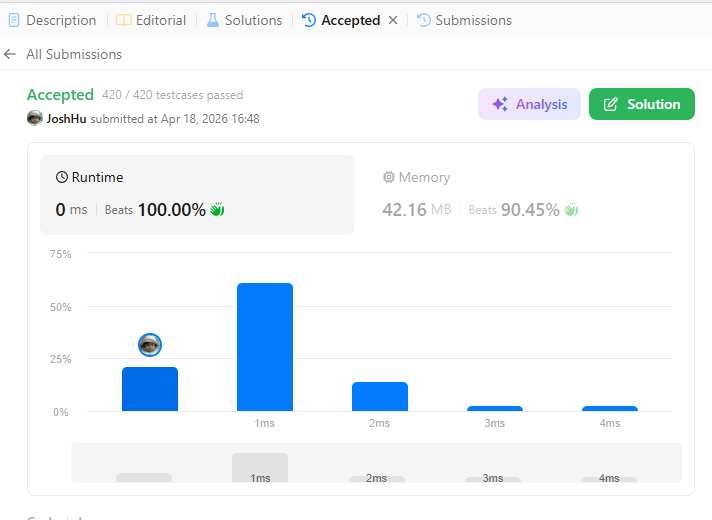This screenshot has width=712, height=520.
Task: Select the Runtime stats panel
Action: [x=198, y=195]
